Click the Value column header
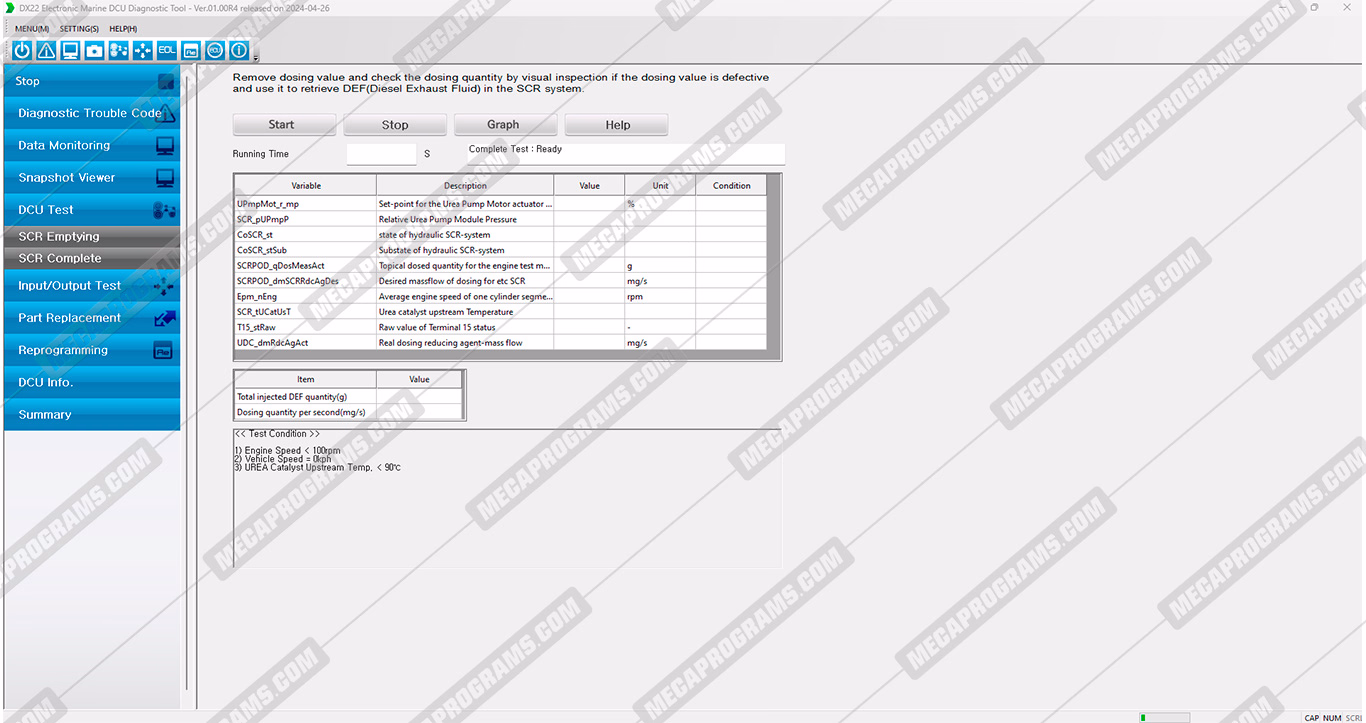 589,185
